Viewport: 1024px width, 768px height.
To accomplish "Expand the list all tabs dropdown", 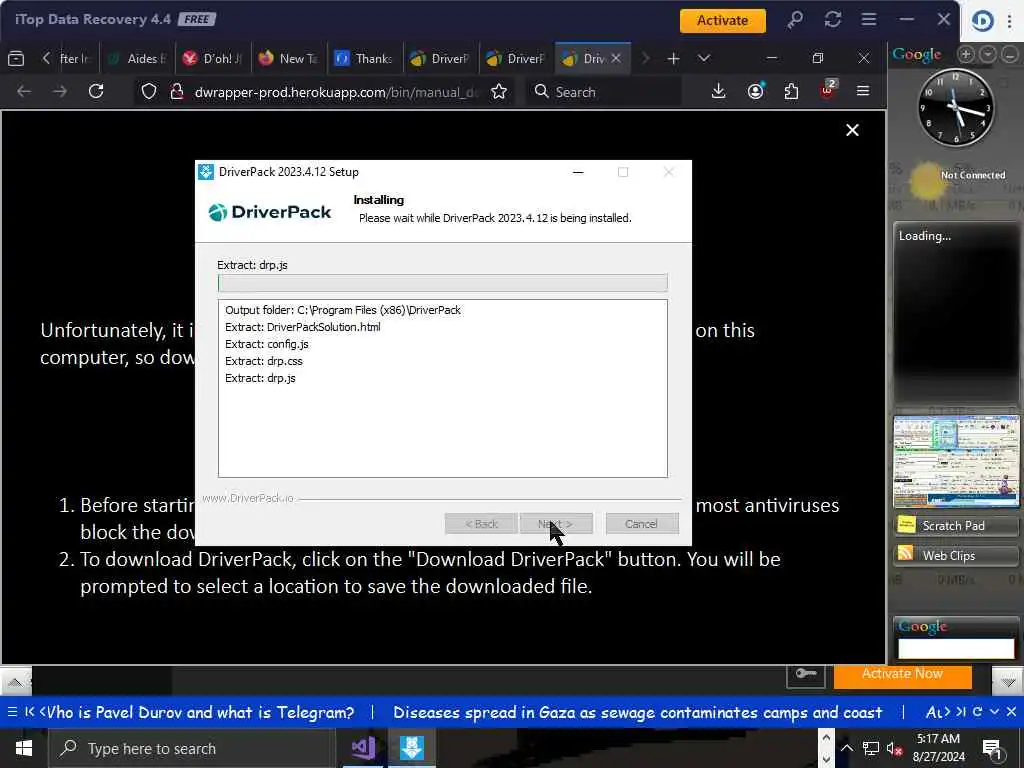I will [x=703, y=59].
